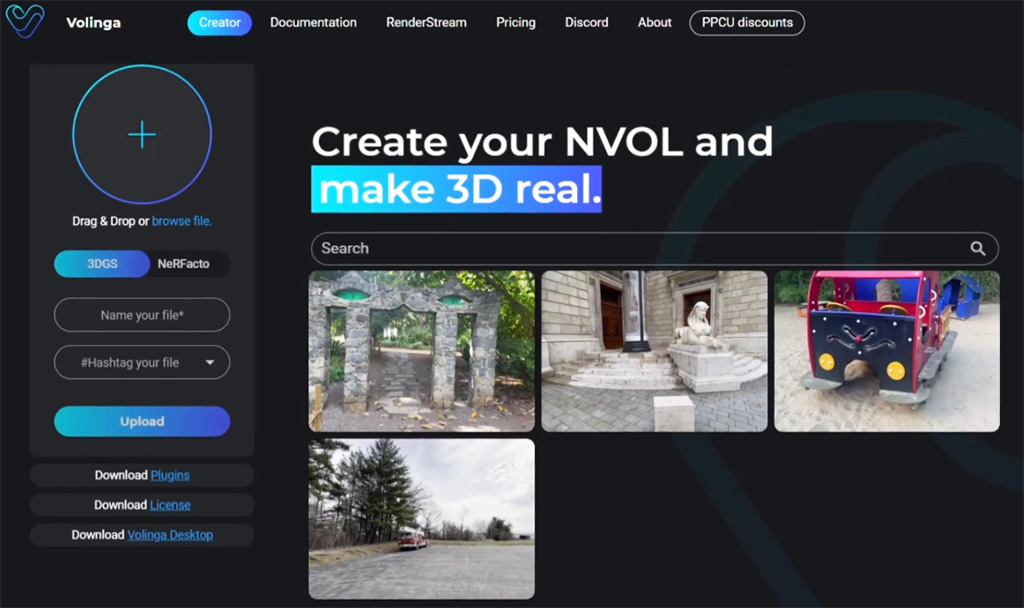This screenshot has height=608, width=1024.
Task: Open the parking lot pine trees thumbnail
Action: [421, 519]
